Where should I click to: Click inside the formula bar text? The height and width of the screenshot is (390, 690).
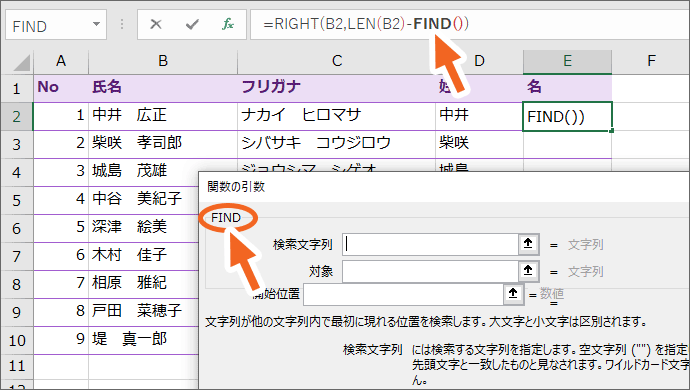click(x=366, y=24)
